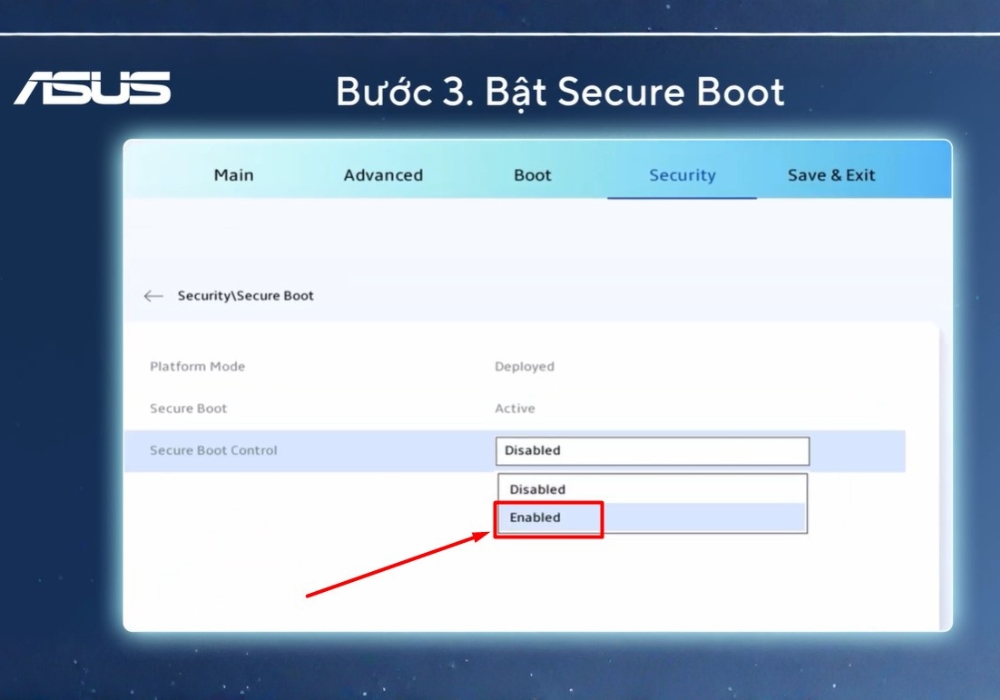Choose Enabled in the dropdown list
1000x700 pixels.
click(x=652, y=517)
